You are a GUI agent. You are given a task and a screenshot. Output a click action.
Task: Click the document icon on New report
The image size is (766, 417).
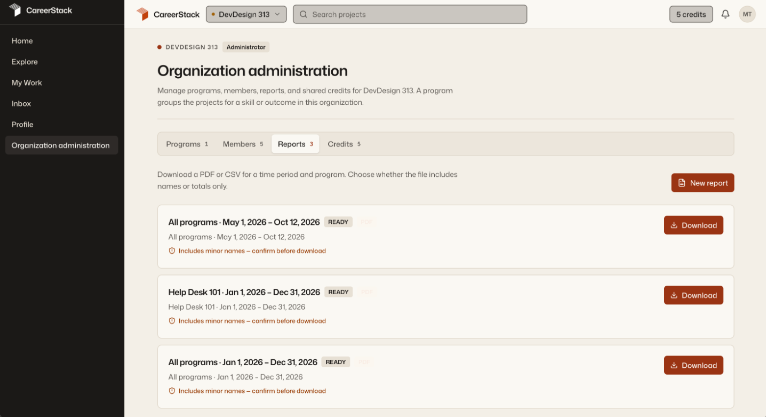[x=681, y=183]
